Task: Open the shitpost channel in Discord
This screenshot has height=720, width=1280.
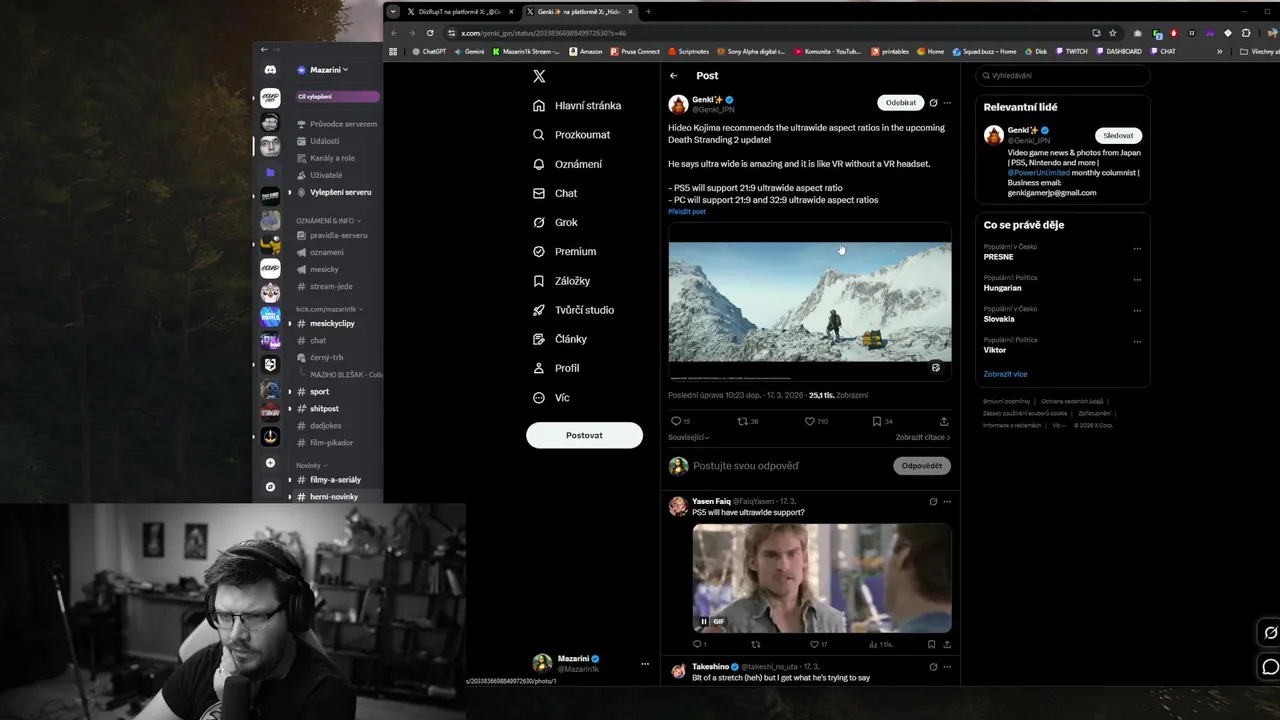Action: tap(324, 408)
